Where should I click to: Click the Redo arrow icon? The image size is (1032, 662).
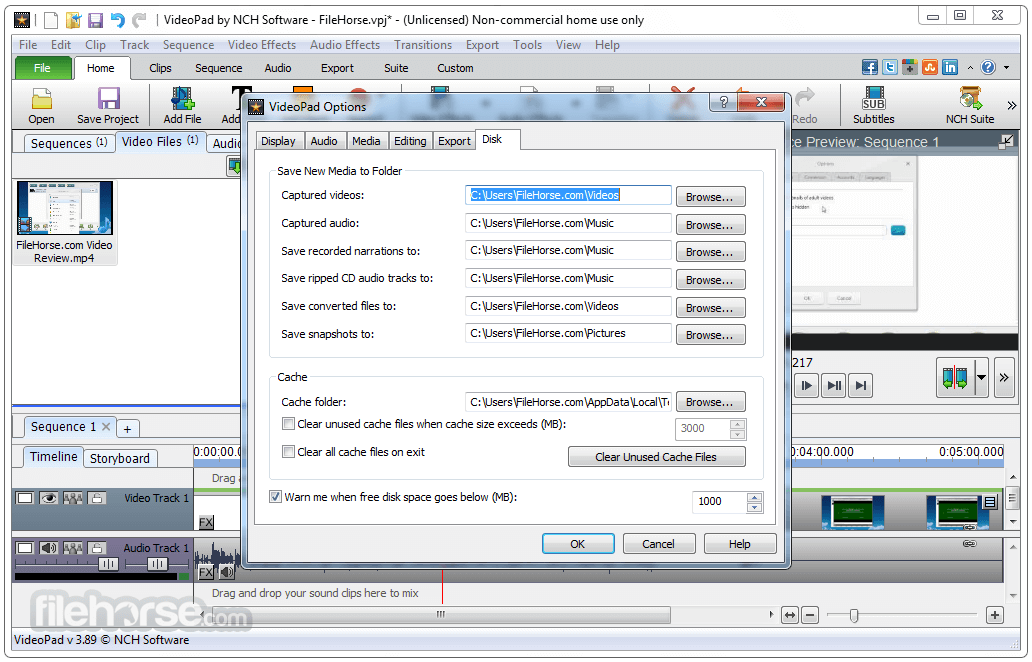[x=804, y=99]
